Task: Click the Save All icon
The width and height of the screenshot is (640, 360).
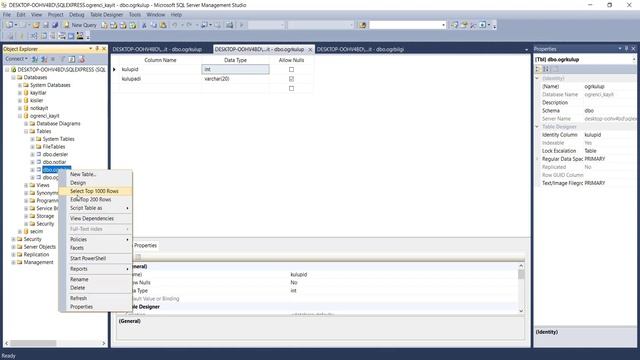Action: pos(55,25)
